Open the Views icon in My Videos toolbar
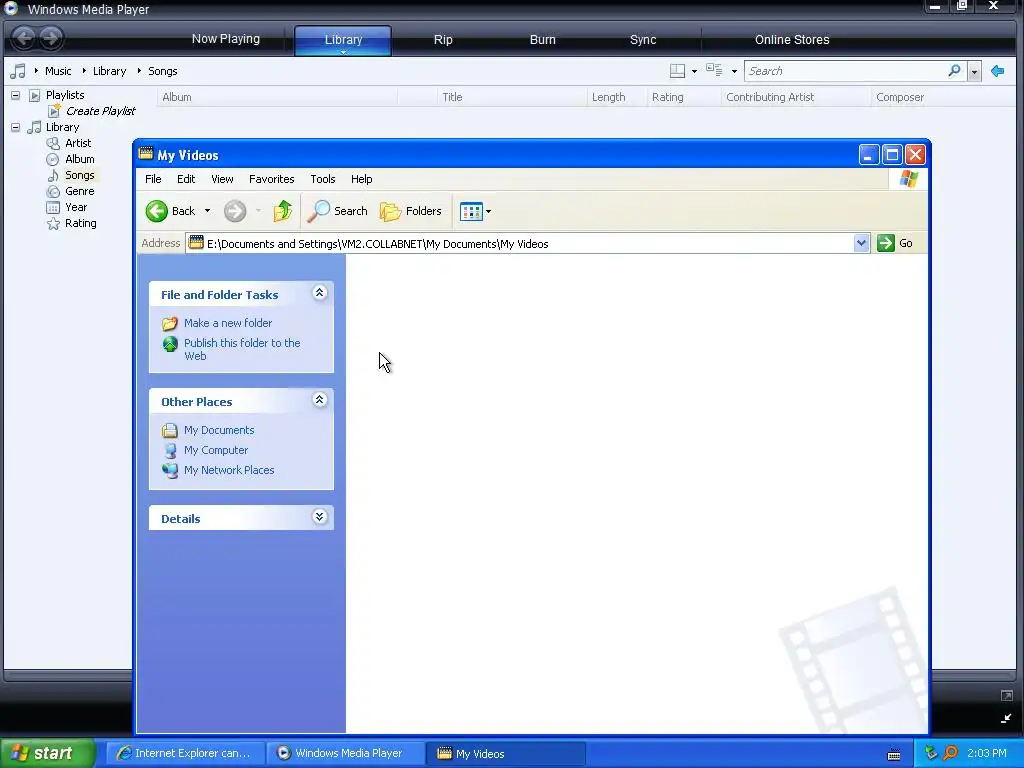This screenshot has height=768, width=1024. click(x=471, y=211)
